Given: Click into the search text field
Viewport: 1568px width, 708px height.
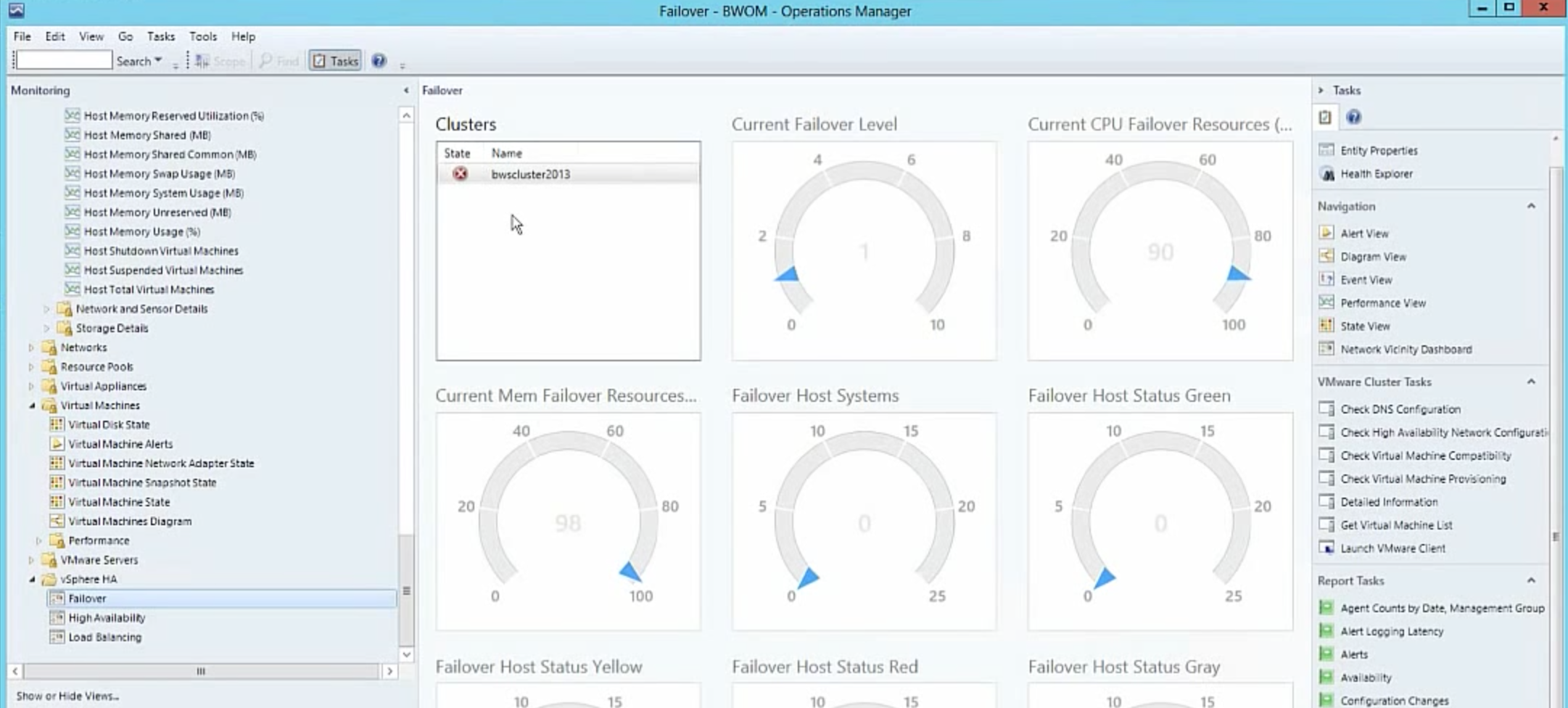Looking at the screenshot, I should click(x=64, y=60).
